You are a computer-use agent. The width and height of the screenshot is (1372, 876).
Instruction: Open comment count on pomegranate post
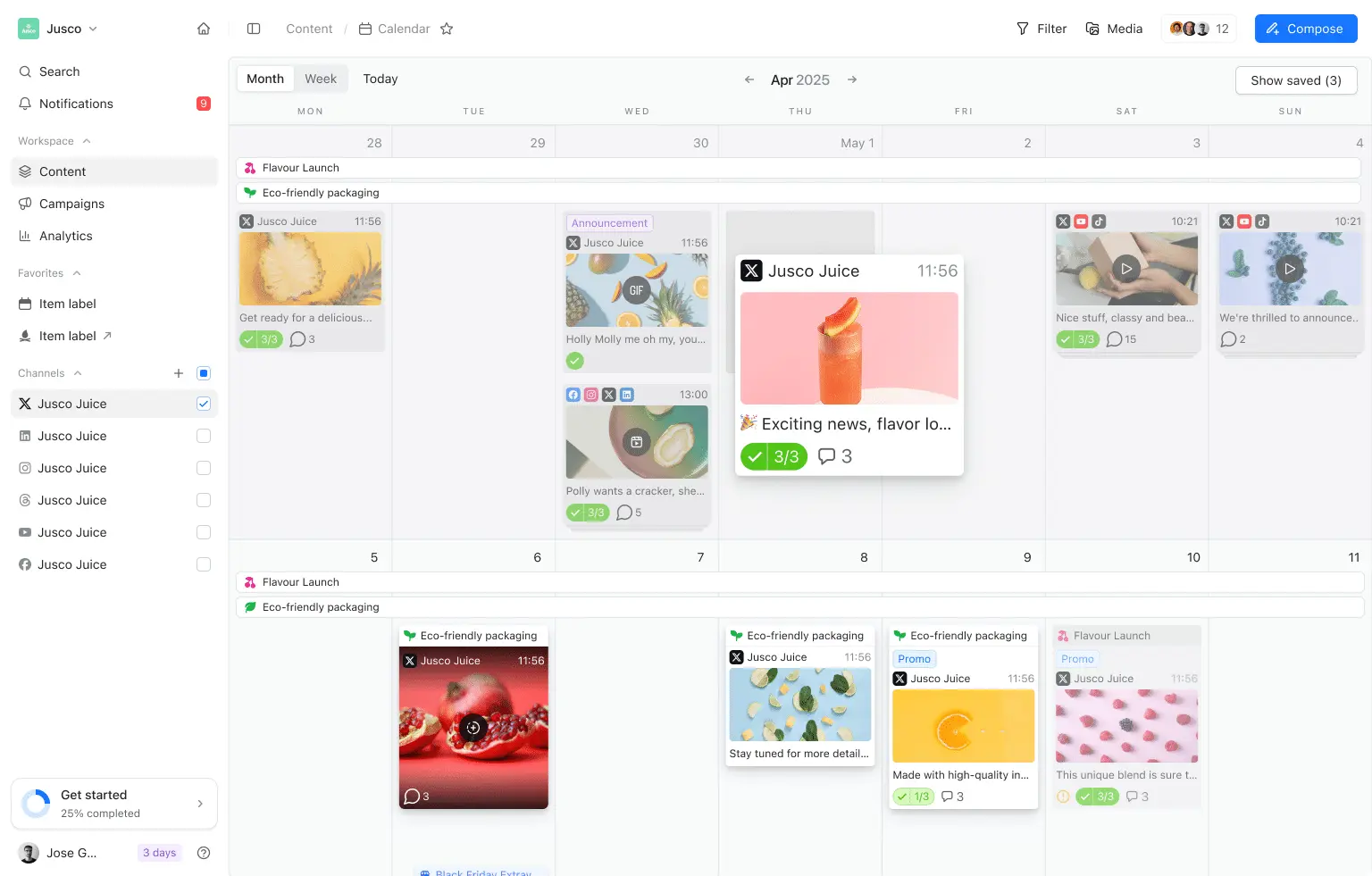416,797
